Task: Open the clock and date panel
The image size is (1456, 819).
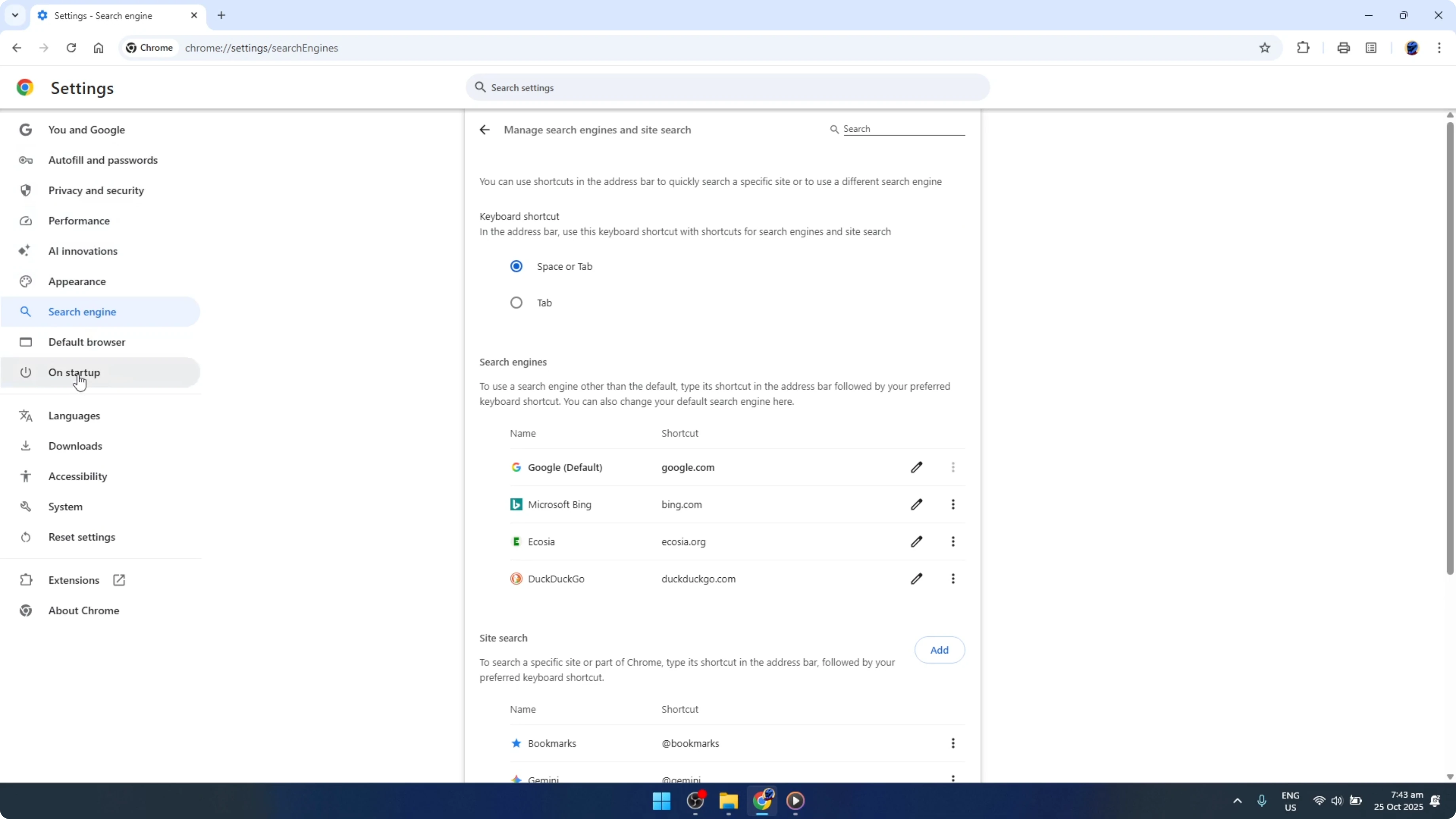Action: (x=1398, y=801)
